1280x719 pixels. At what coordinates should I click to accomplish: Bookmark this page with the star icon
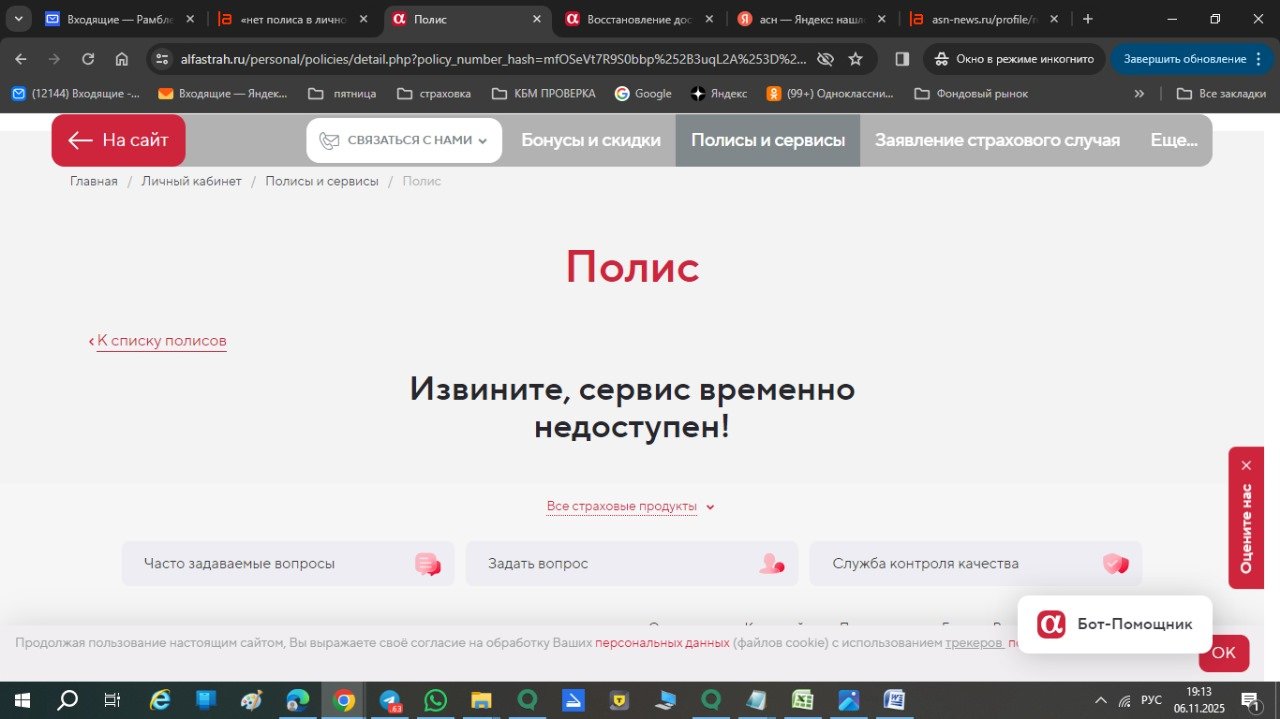(x=855, y=59)
